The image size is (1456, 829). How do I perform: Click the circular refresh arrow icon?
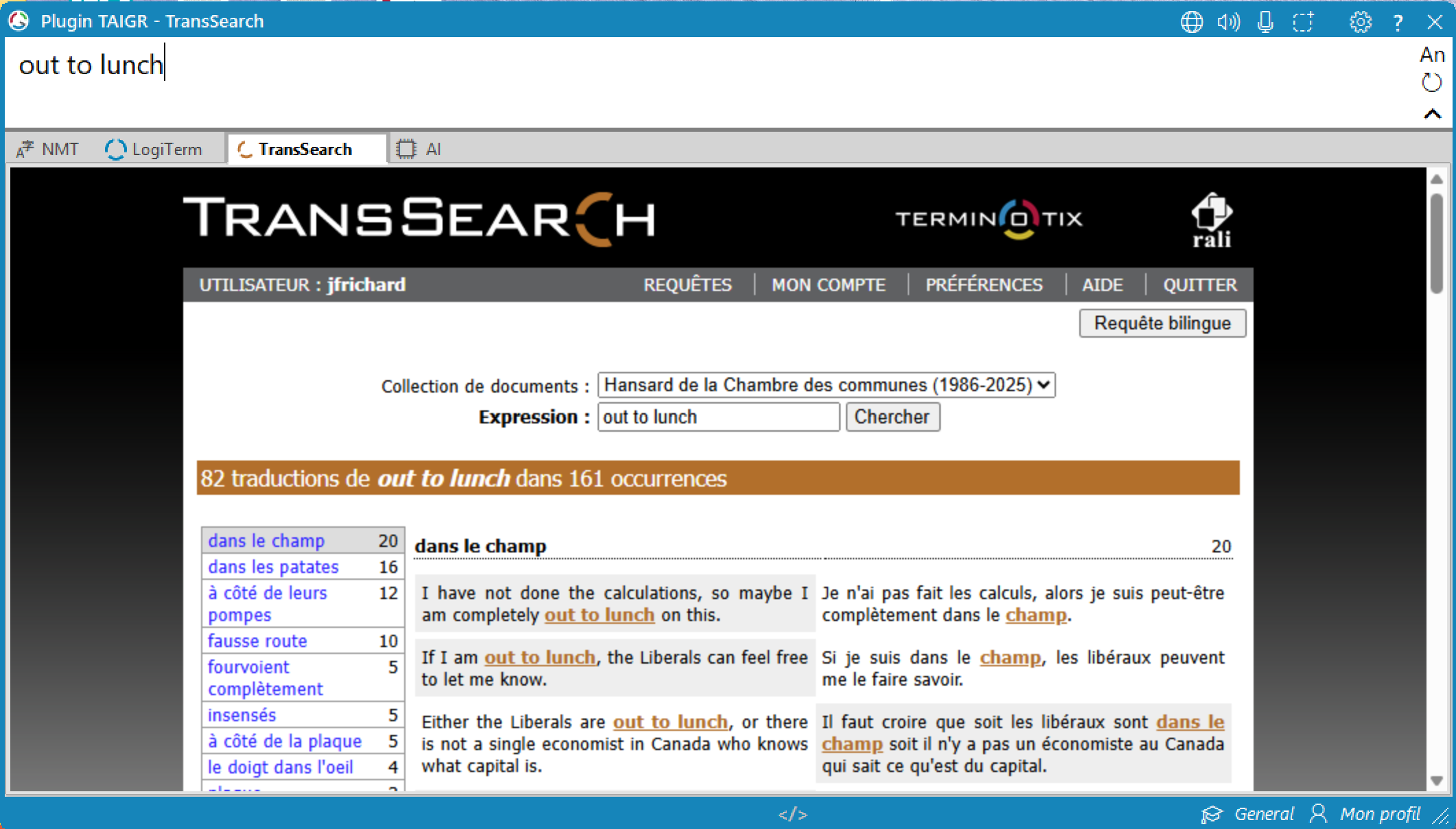tap(1431, 83)
